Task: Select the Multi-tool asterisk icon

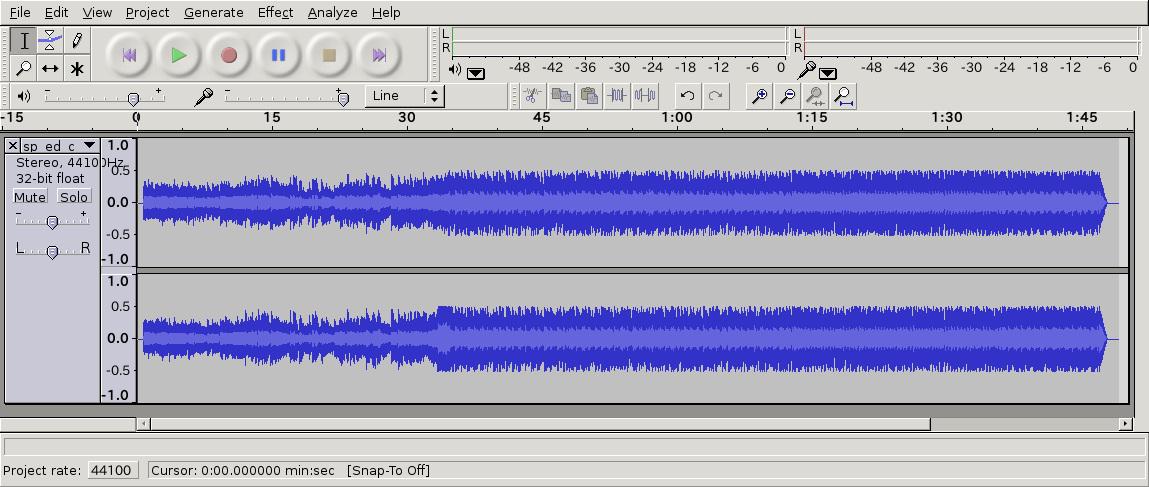Action: tap(77, 69)
